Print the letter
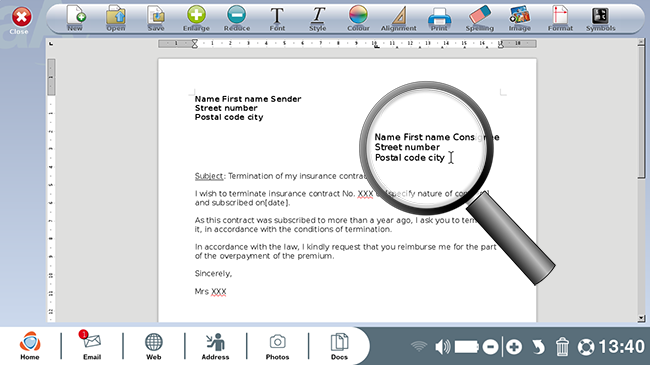This screenshot has width=650, height=365. [439, 19]
